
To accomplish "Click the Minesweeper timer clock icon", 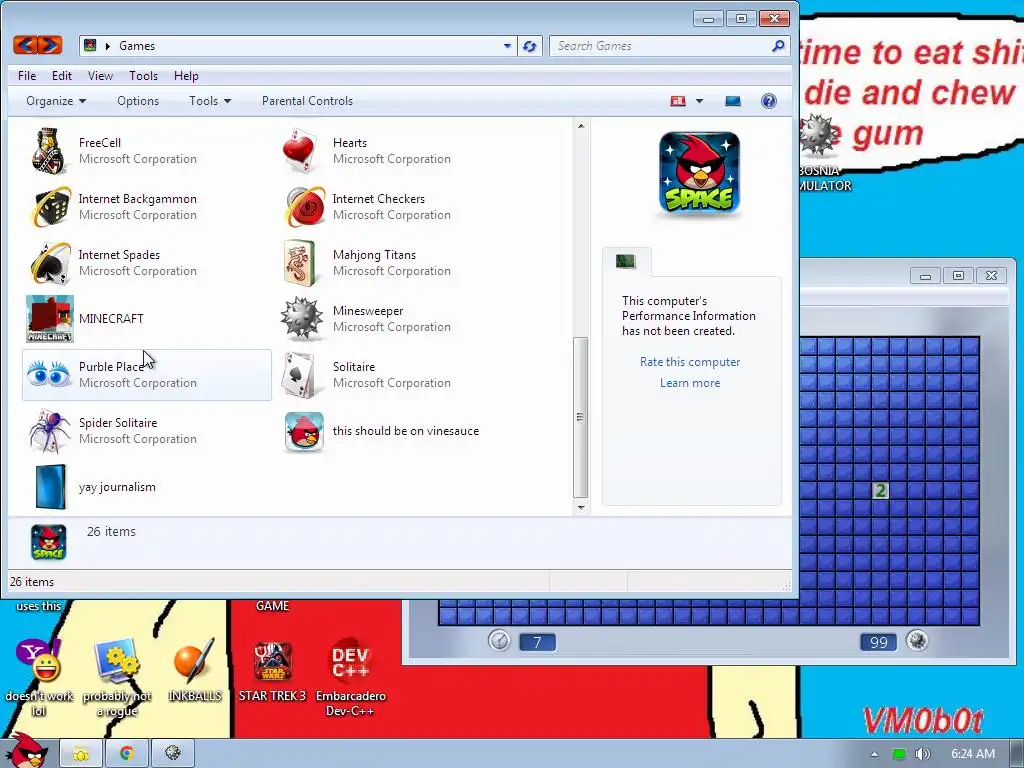I will (x=499, y=641).
